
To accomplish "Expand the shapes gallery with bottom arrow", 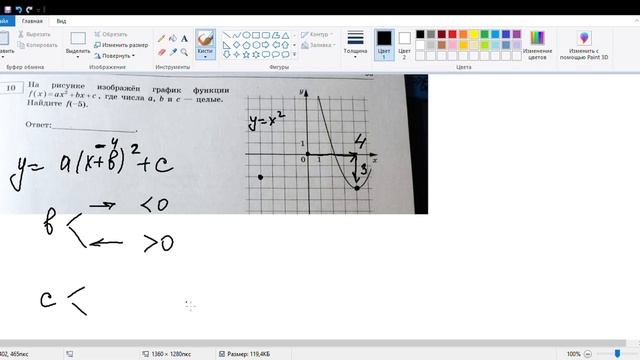I will [294, 54].
